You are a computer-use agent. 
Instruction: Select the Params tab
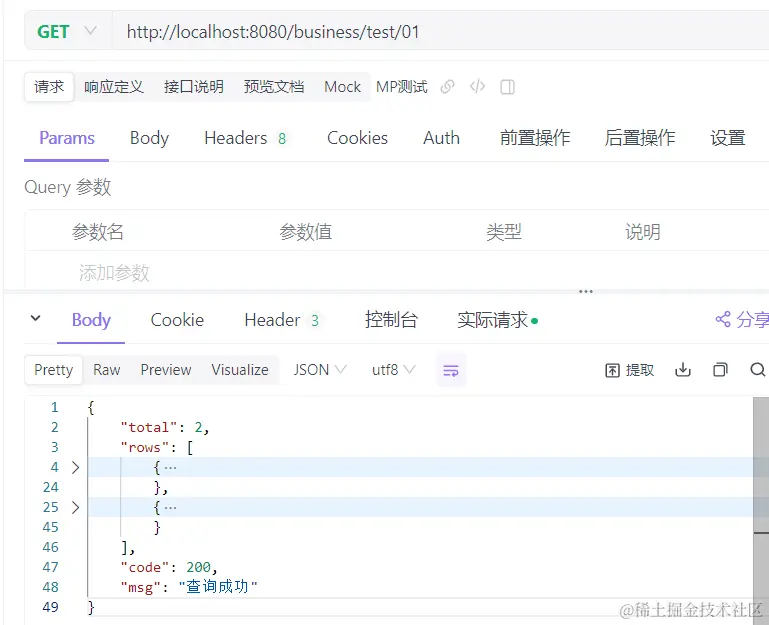[x=67, y=138]
